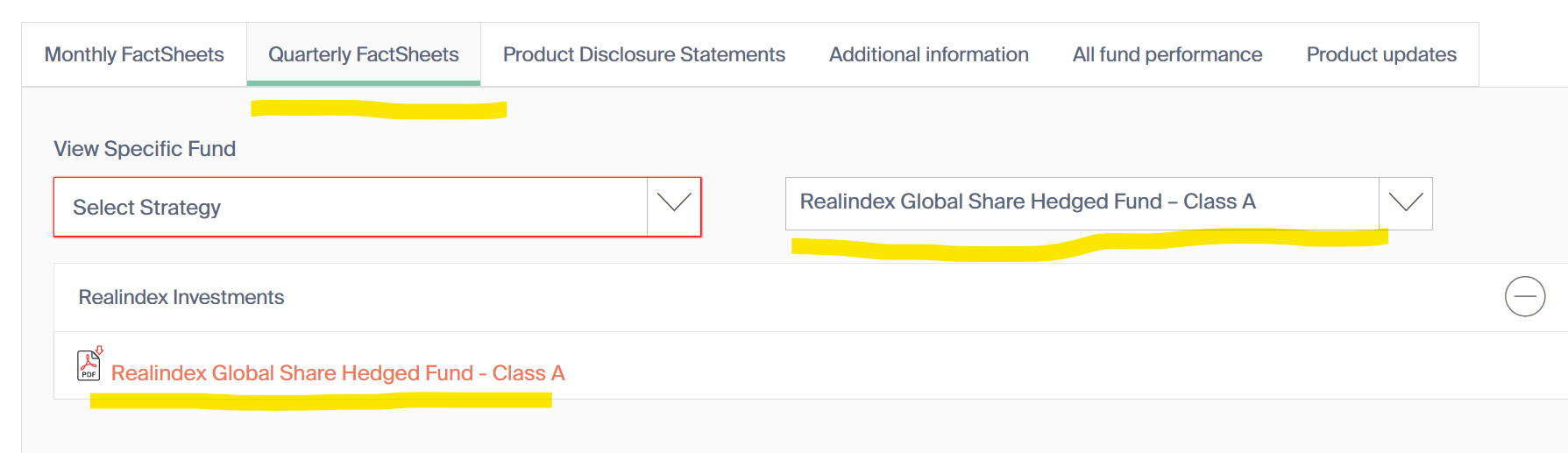Screen dimensions: 1568x453
Task: Collapse Realindex Investments with the minus icon
Action: pos(1524,296)
